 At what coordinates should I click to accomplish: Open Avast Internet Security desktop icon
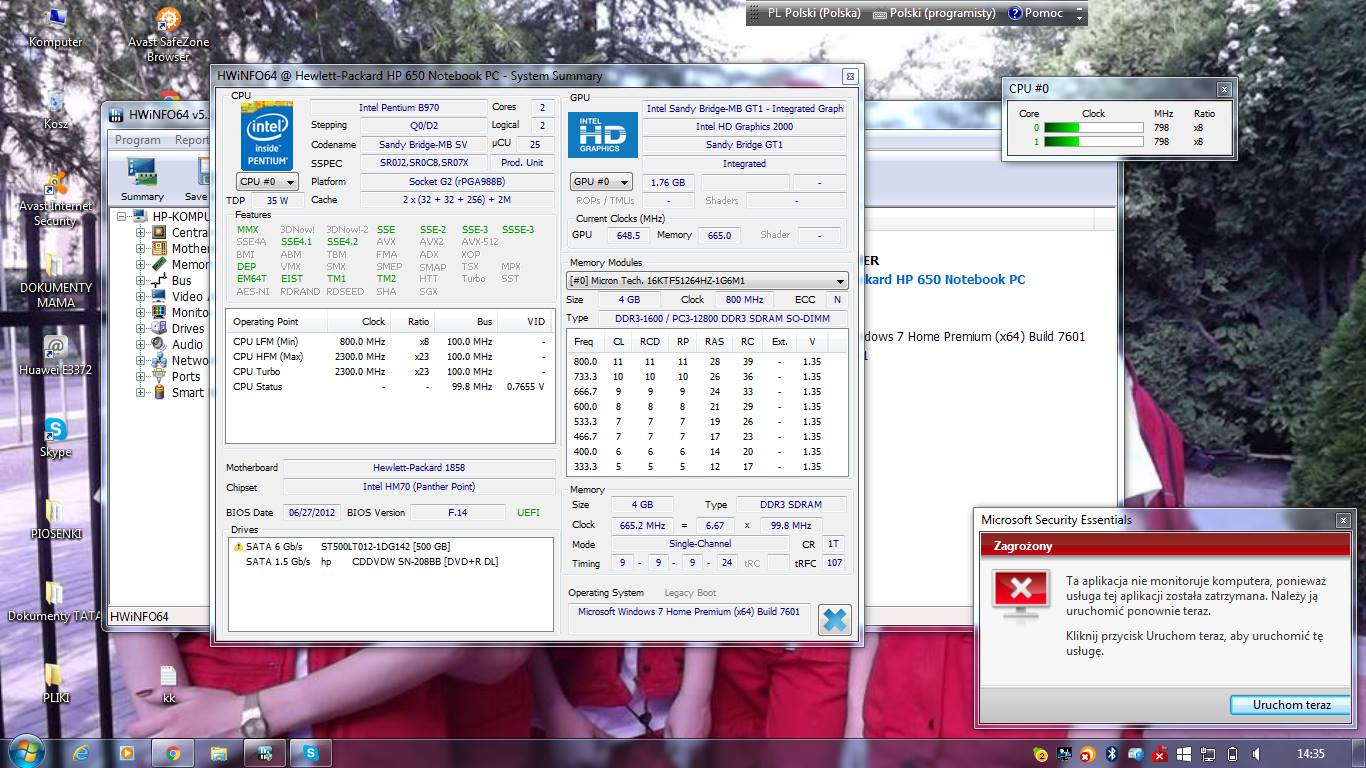[x=55, y=198]
